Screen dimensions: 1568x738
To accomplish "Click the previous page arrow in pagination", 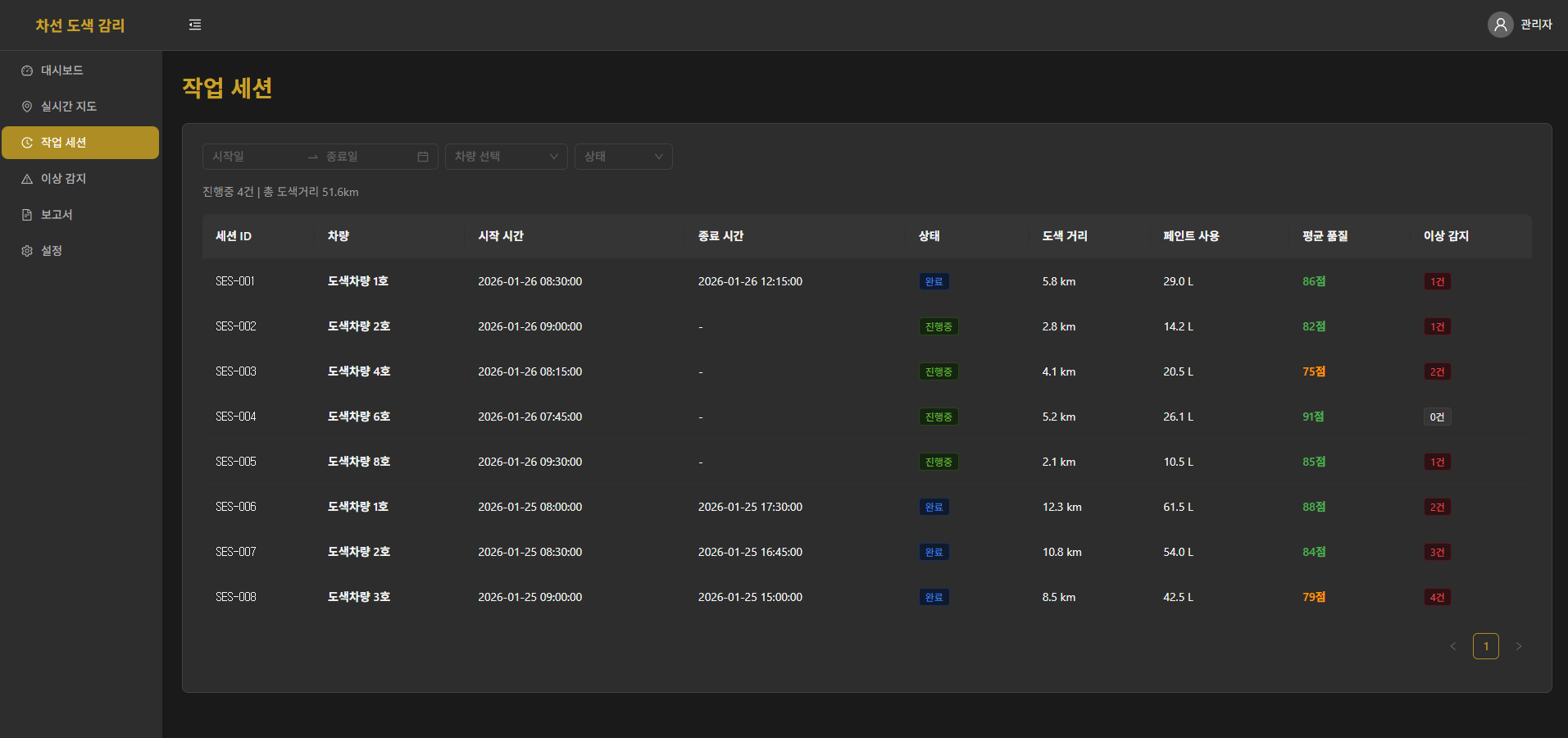I will click(x=1453, y=646).
